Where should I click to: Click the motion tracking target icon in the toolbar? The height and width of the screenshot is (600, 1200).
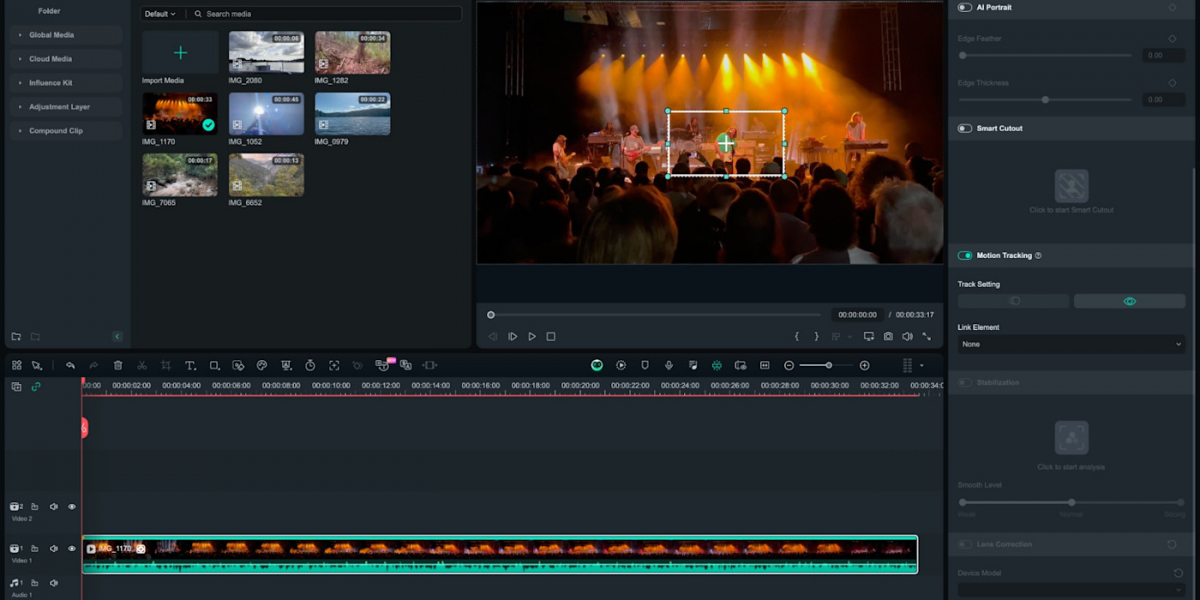(334, 366)
